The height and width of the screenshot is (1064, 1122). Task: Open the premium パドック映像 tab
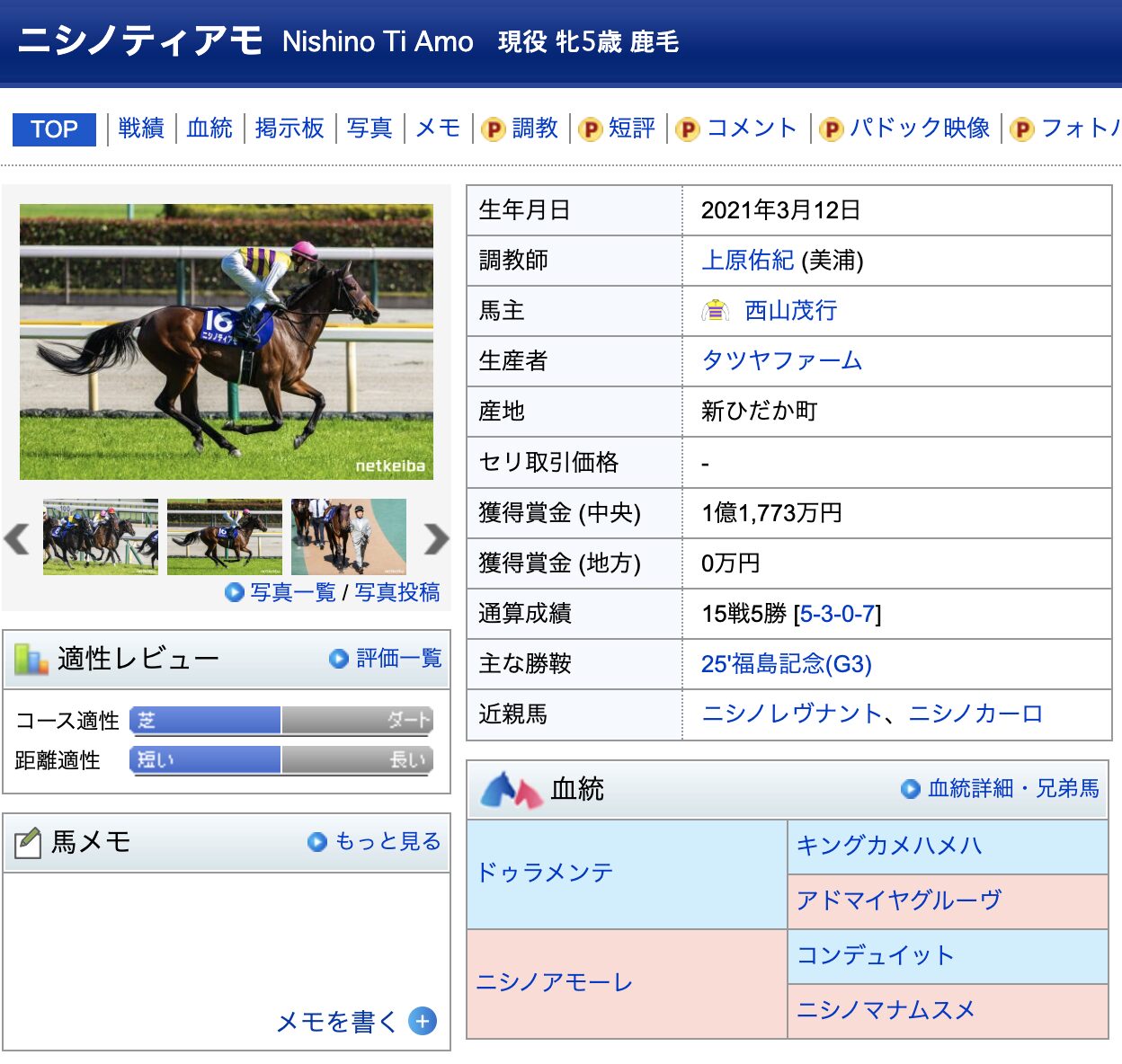pyautogui.click(x=920, y=129)
